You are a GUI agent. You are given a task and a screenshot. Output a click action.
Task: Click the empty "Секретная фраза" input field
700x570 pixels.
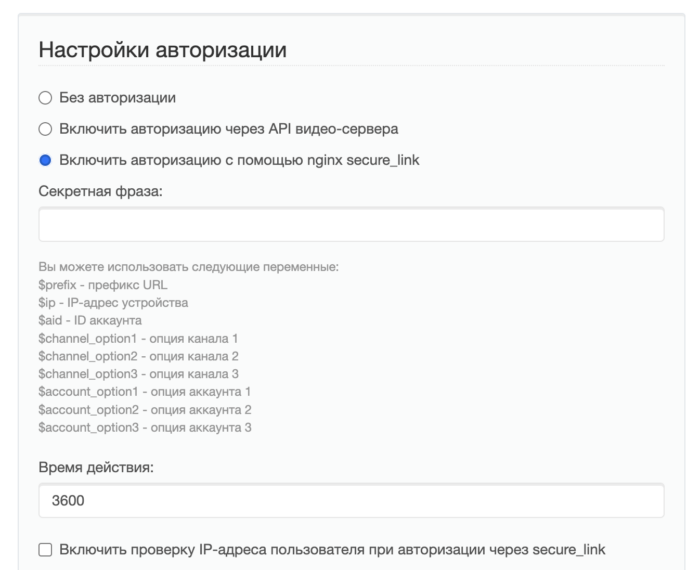point(351,225)
